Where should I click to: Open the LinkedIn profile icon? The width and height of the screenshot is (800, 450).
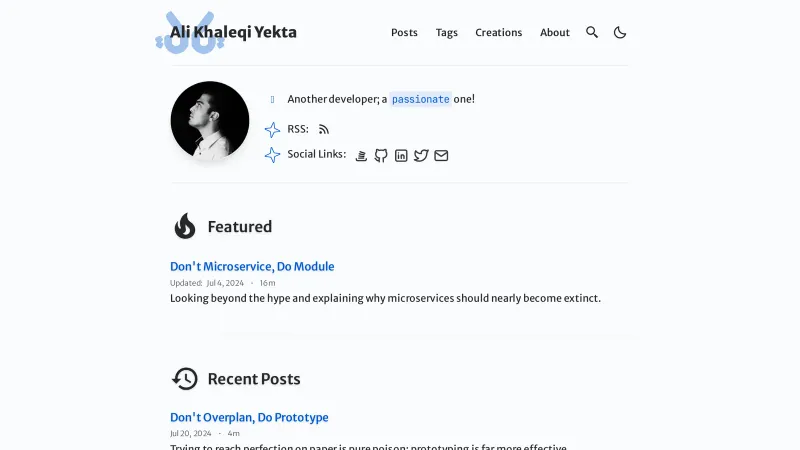pos(401,155)
